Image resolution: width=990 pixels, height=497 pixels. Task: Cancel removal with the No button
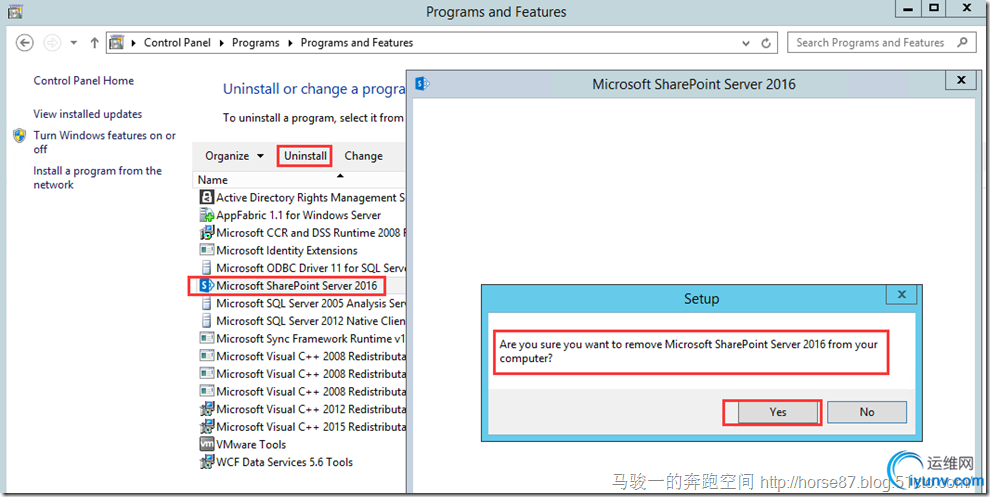[x=867, y=412]
